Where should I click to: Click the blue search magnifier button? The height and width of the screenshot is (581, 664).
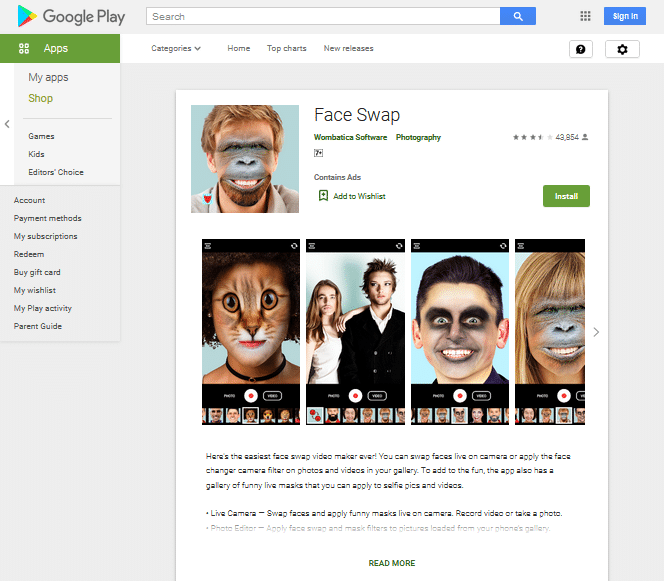click(517, 16)
